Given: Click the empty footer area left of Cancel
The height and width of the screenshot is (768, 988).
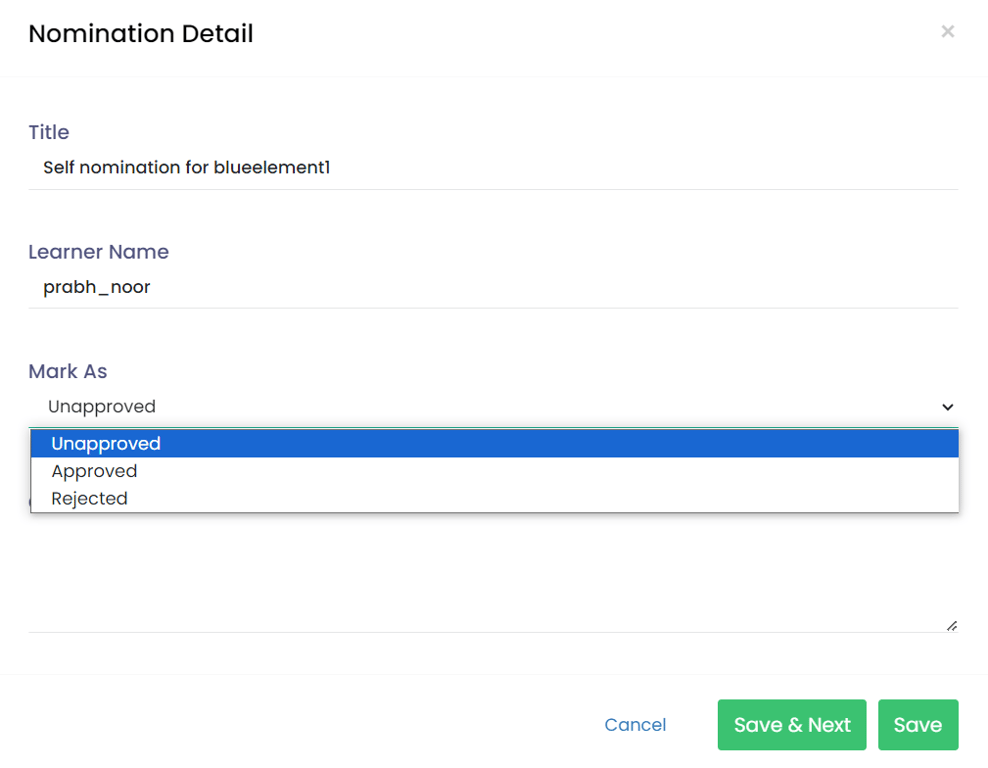Looking at the screenshot, I should (x=300, y=725).
